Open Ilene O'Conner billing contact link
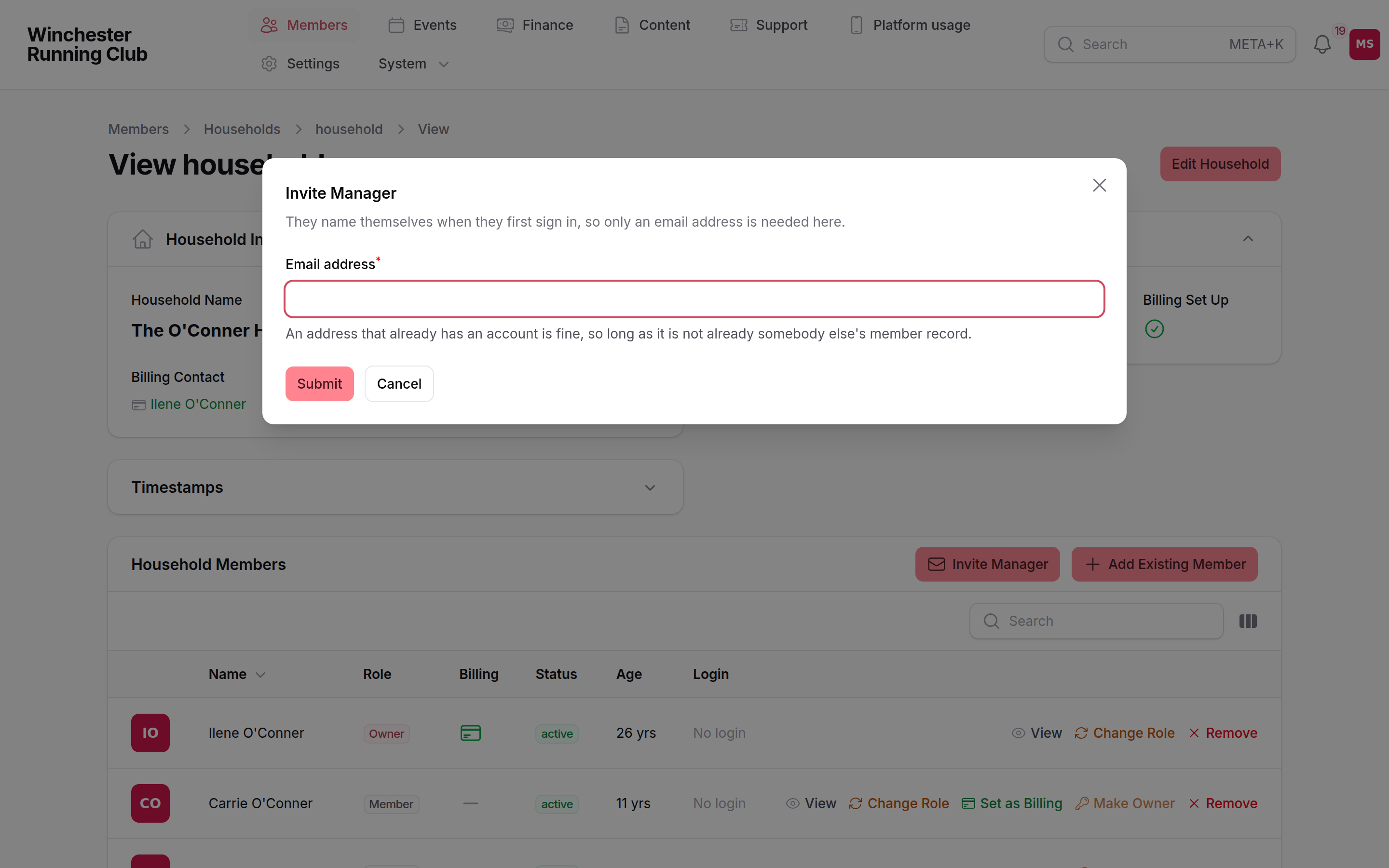Image resolution: width=1389 pixels, height=868 pixels. (197, 404)
